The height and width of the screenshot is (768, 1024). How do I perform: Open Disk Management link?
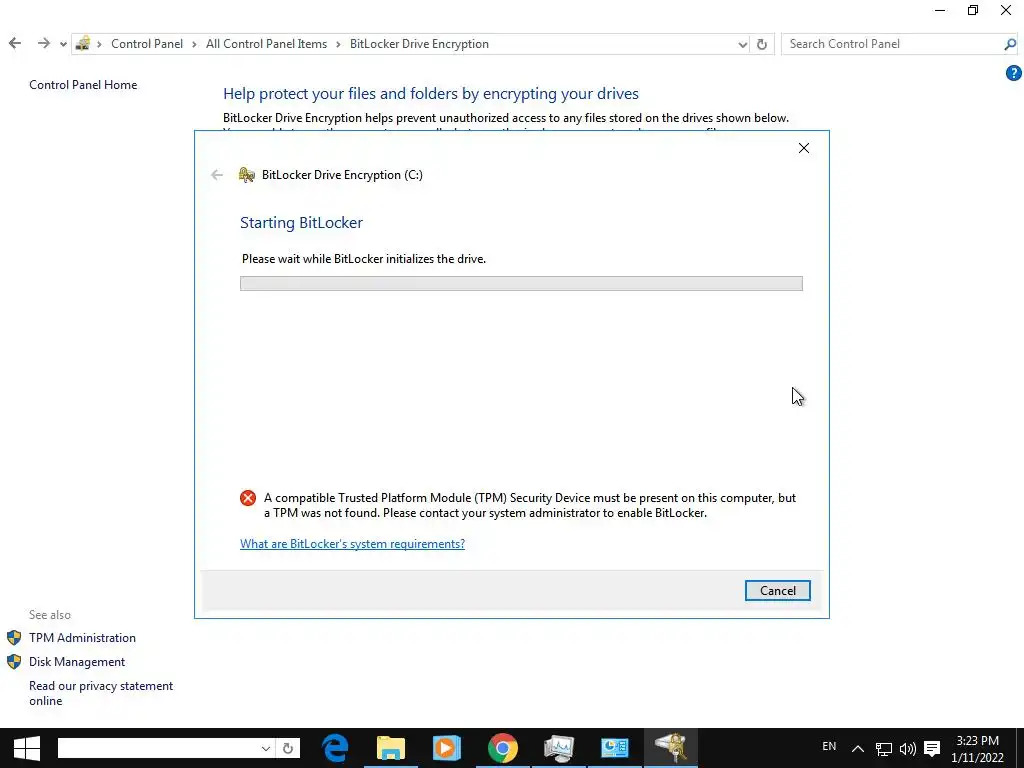pyautogui.click(x=76, y=662)
